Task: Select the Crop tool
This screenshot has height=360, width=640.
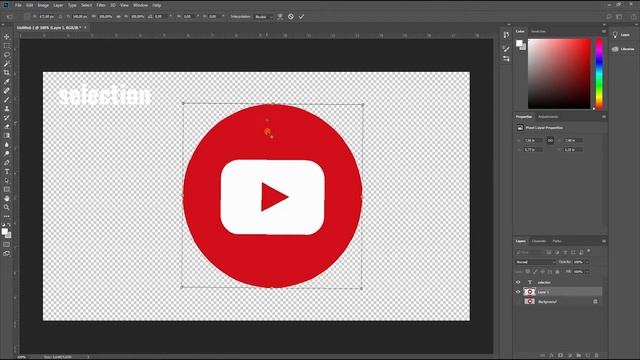Action: pos(7,73)
